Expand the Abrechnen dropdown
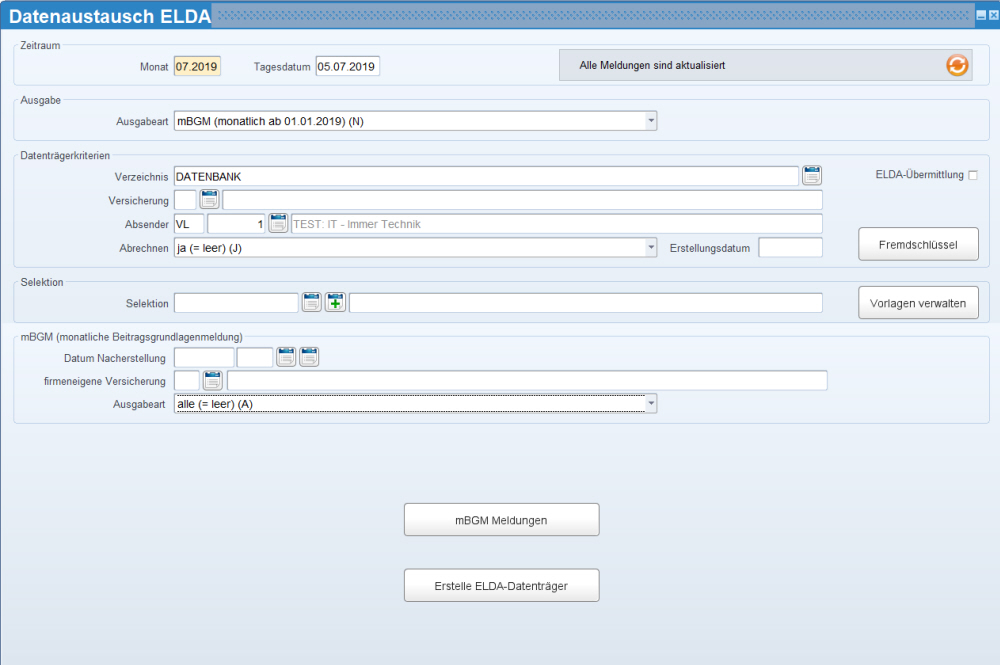The width and height of the screenshot is (1000, 665). pos(651,247)
